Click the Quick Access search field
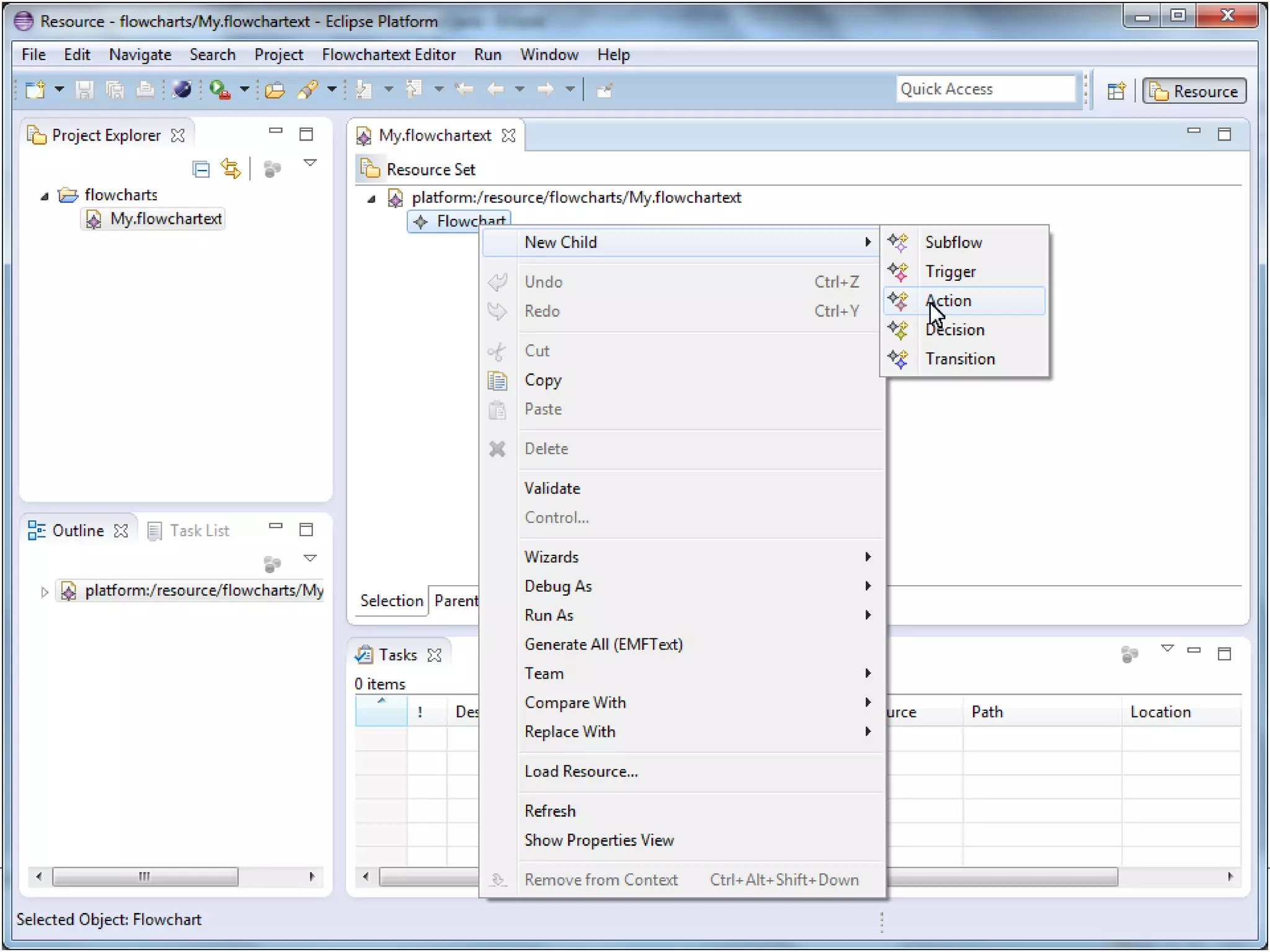The width and height of the screenshot is (1270, 952). pos(985,89)
